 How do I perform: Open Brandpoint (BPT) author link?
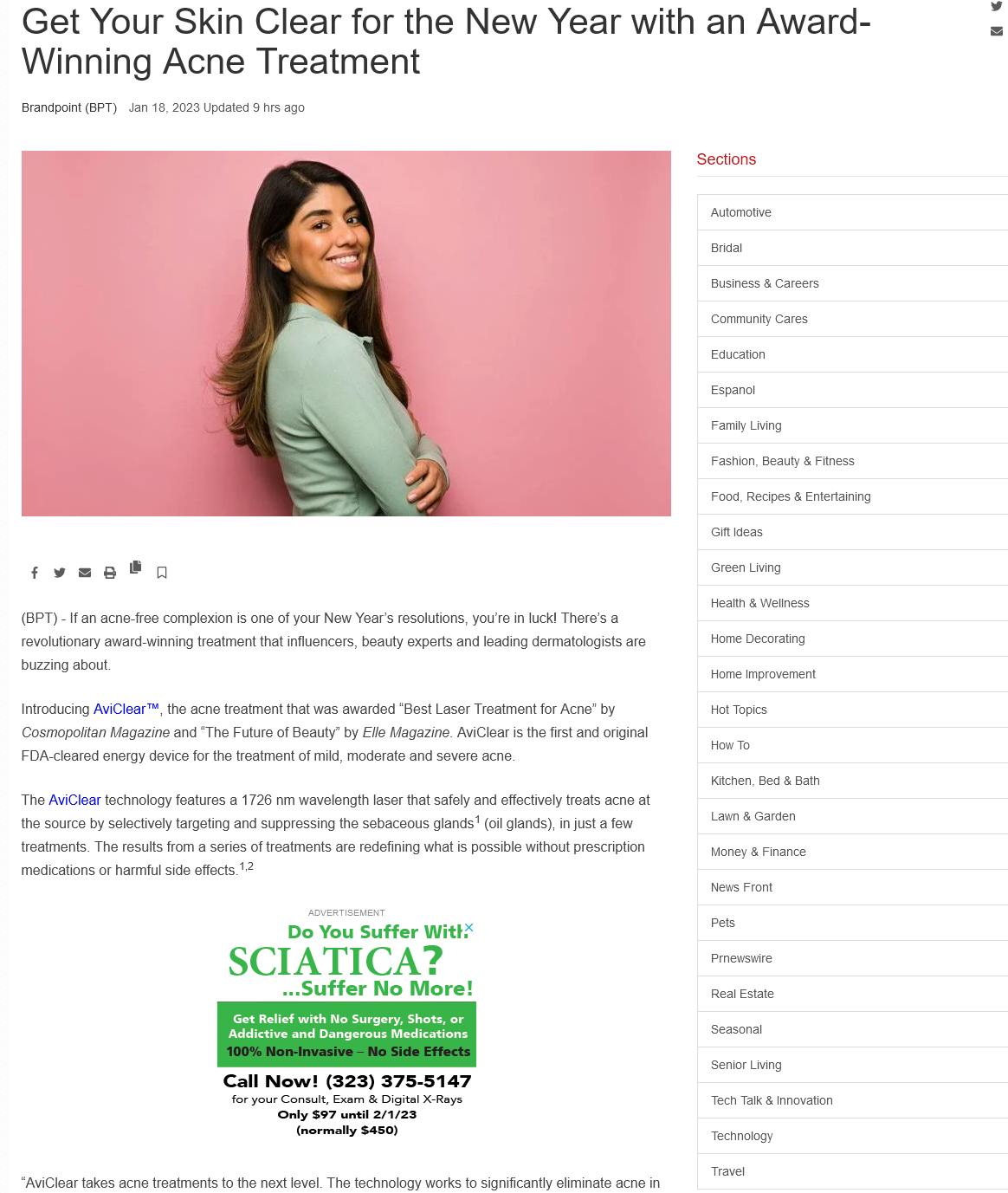[69, 107]
